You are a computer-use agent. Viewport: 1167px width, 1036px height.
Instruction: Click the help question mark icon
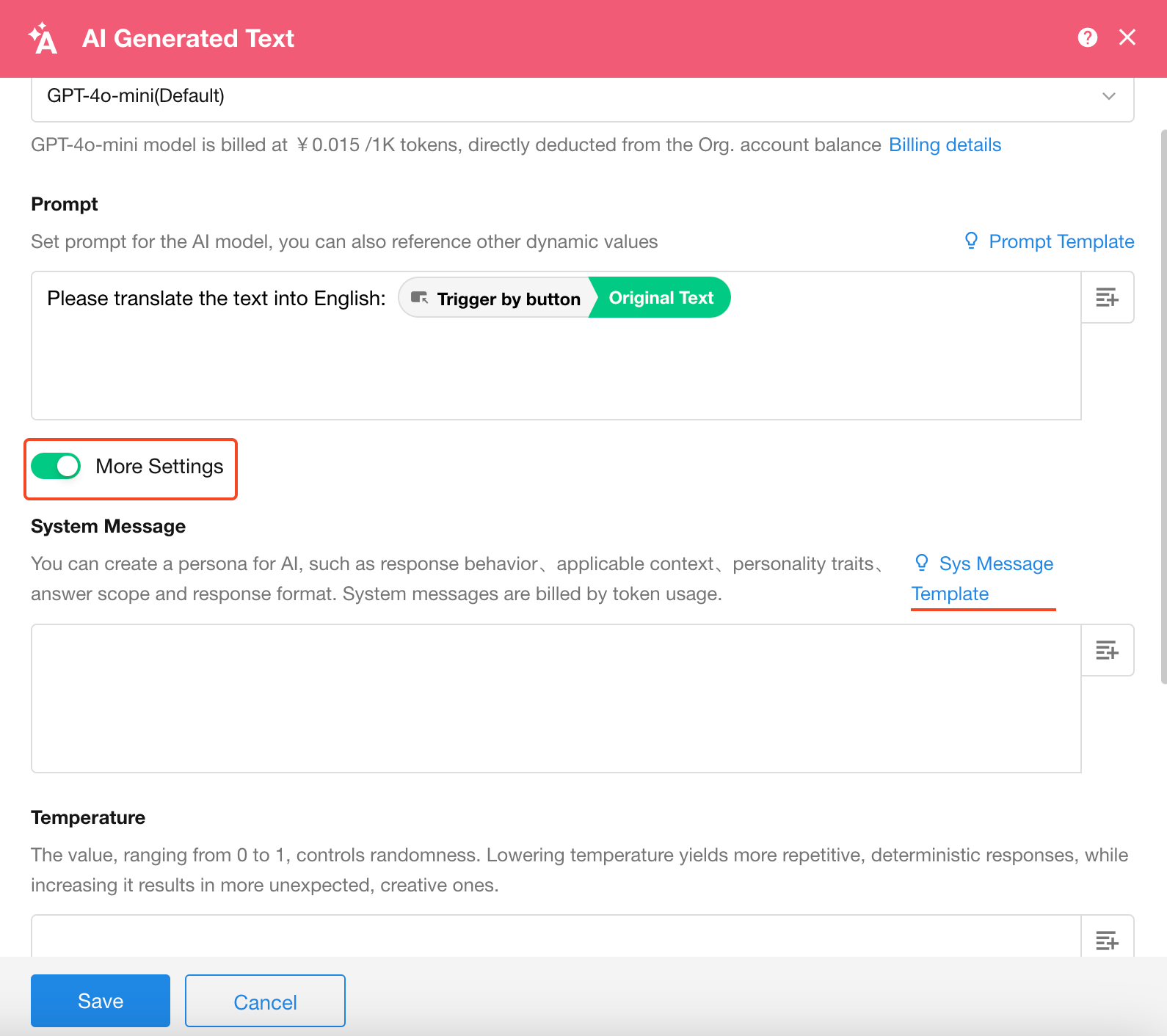pyautogui.click(x=1088, y=37)
